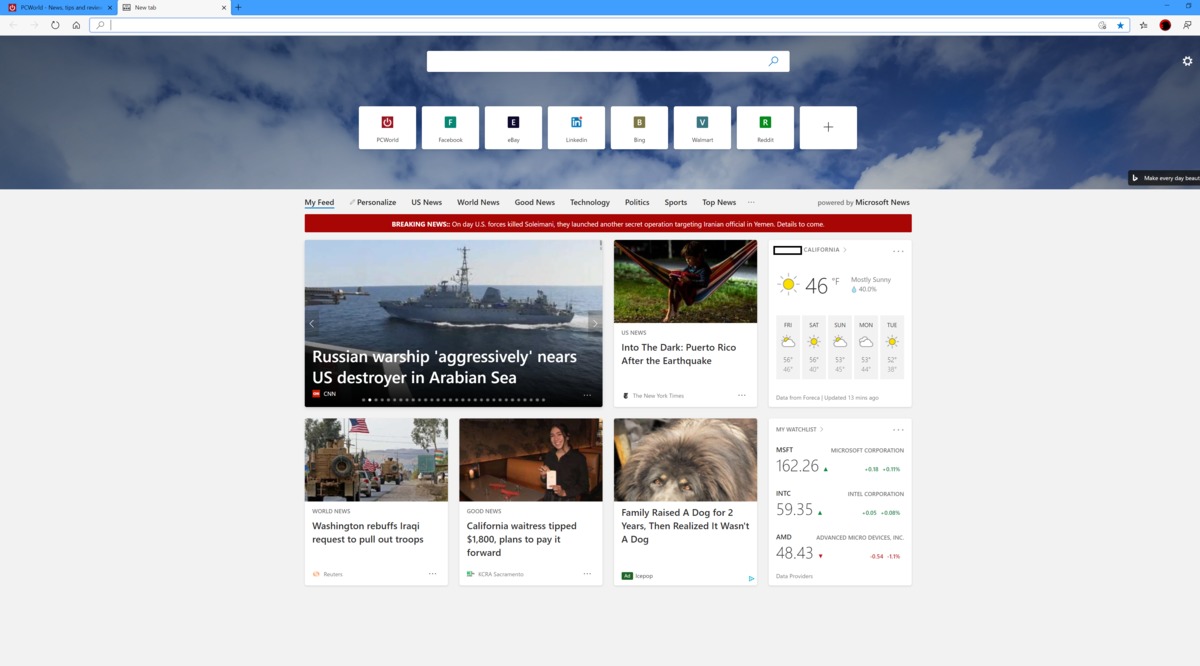Select the My Feed tab
1200x666 pixels.
[319, 202]
